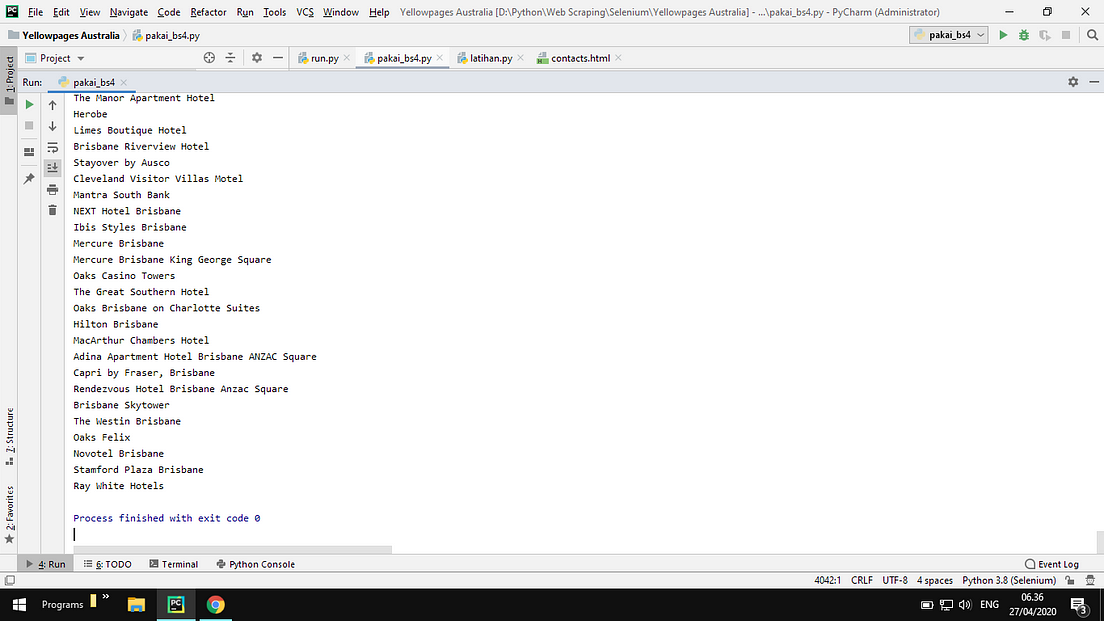
Task: Close the pakai_bs4.py editor tab
Action: tap(440, 58)
